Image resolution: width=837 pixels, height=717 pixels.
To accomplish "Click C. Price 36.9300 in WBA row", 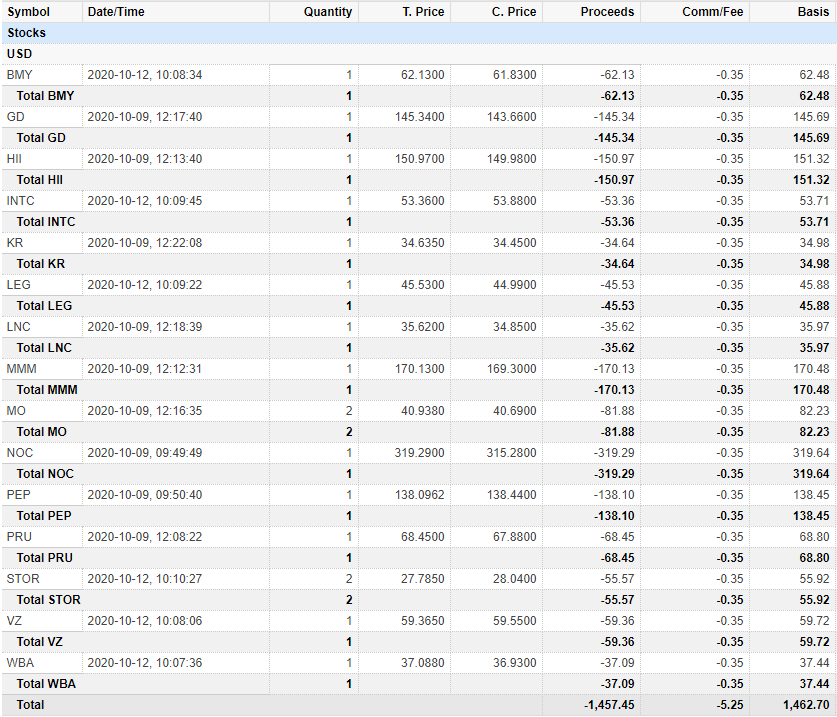I will point(515,663).
